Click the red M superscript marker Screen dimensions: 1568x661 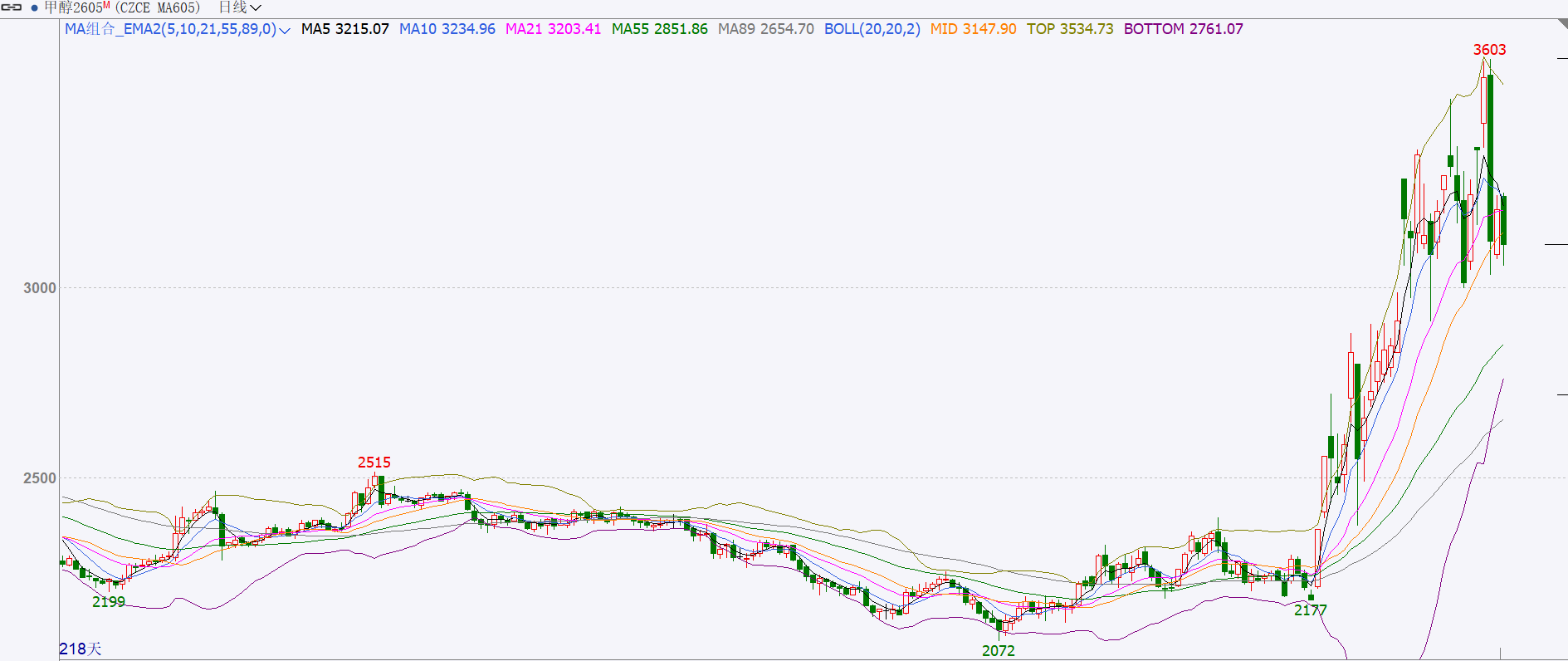[x=106, y=5]
